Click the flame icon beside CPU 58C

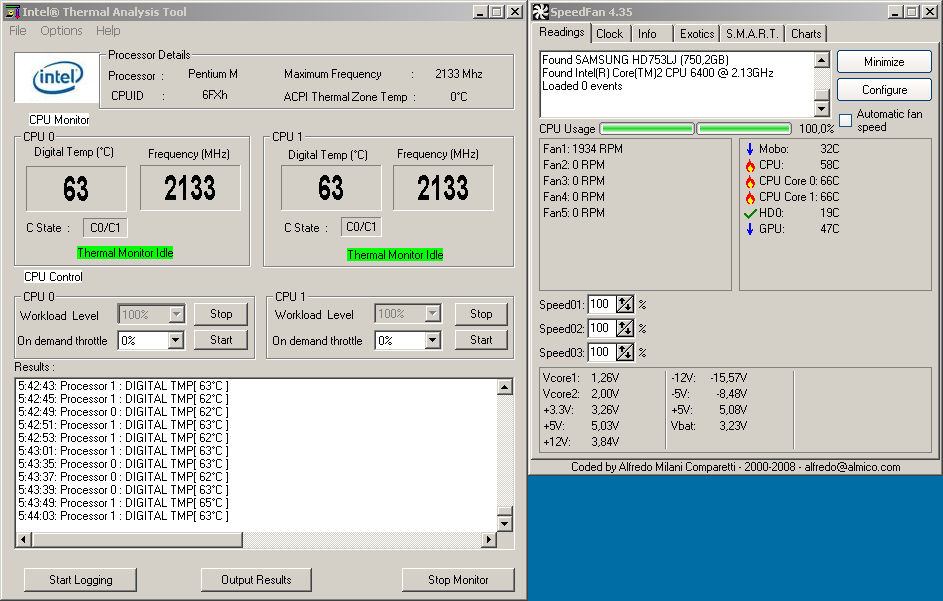[x=749, y=165]
